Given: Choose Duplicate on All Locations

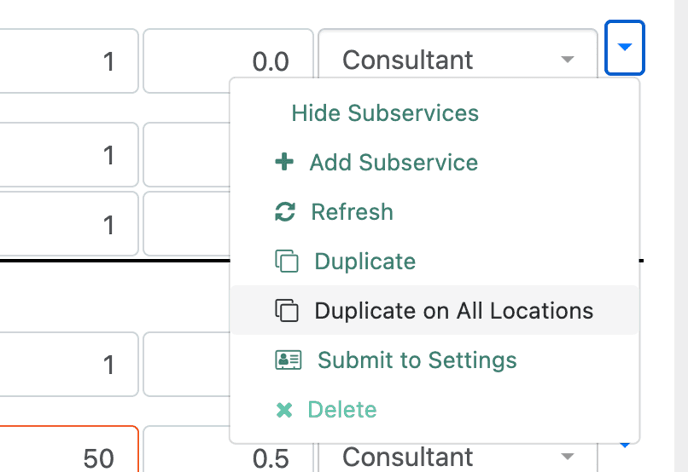Looking at the screenshot, I should pos(434,311).
